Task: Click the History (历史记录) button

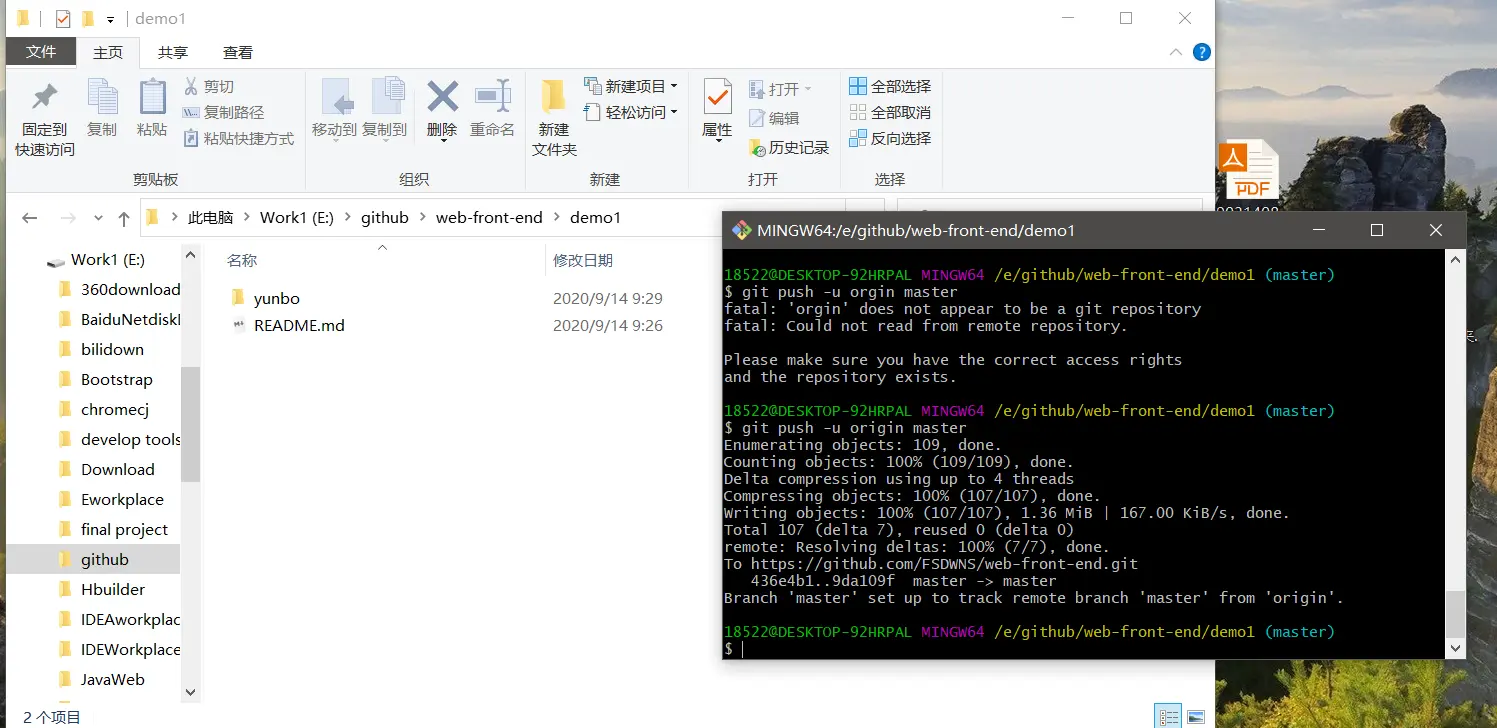Action: (789, 148)
